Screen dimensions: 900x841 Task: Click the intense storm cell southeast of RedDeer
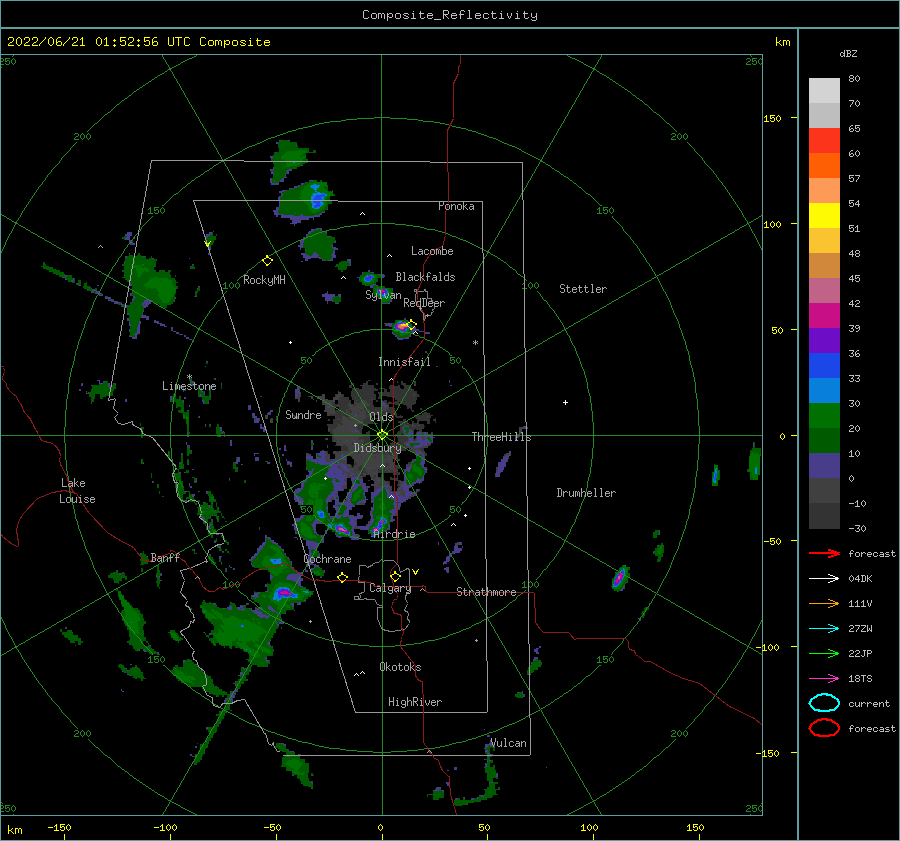[x=404, y=327]
